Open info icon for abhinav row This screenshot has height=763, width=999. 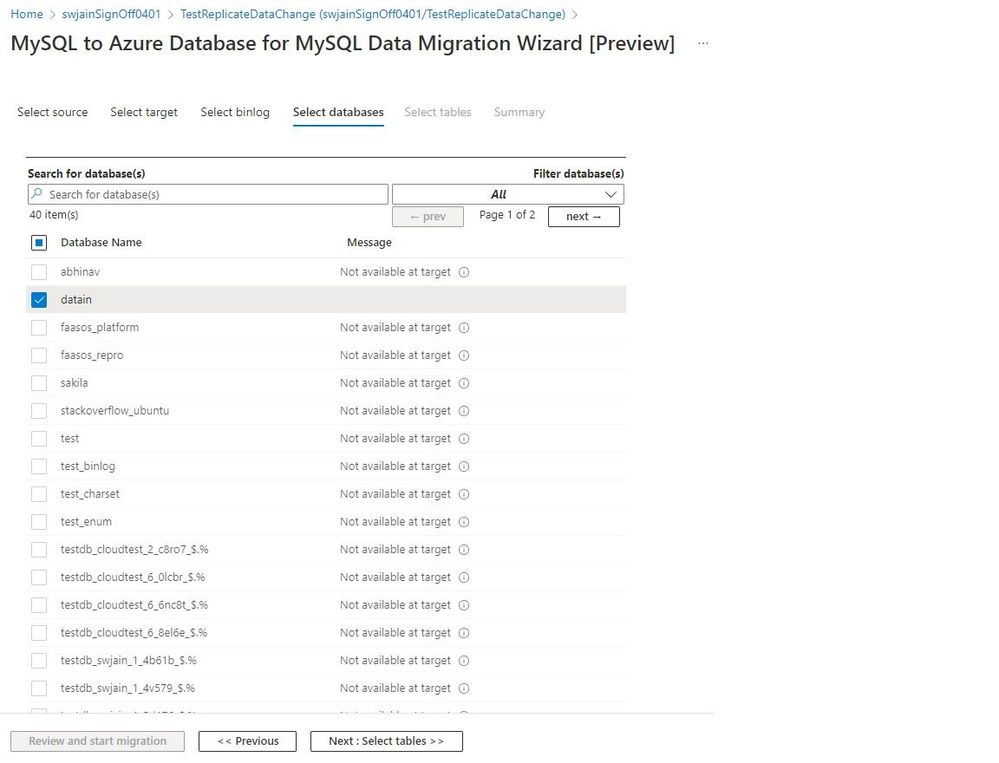(x=464, y=272)
